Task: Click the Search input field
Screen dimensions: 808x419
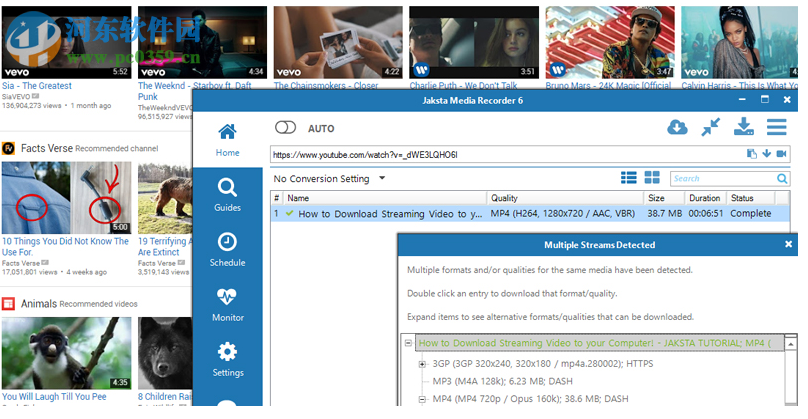Action: pyautogui.click(x=723, y=178)
